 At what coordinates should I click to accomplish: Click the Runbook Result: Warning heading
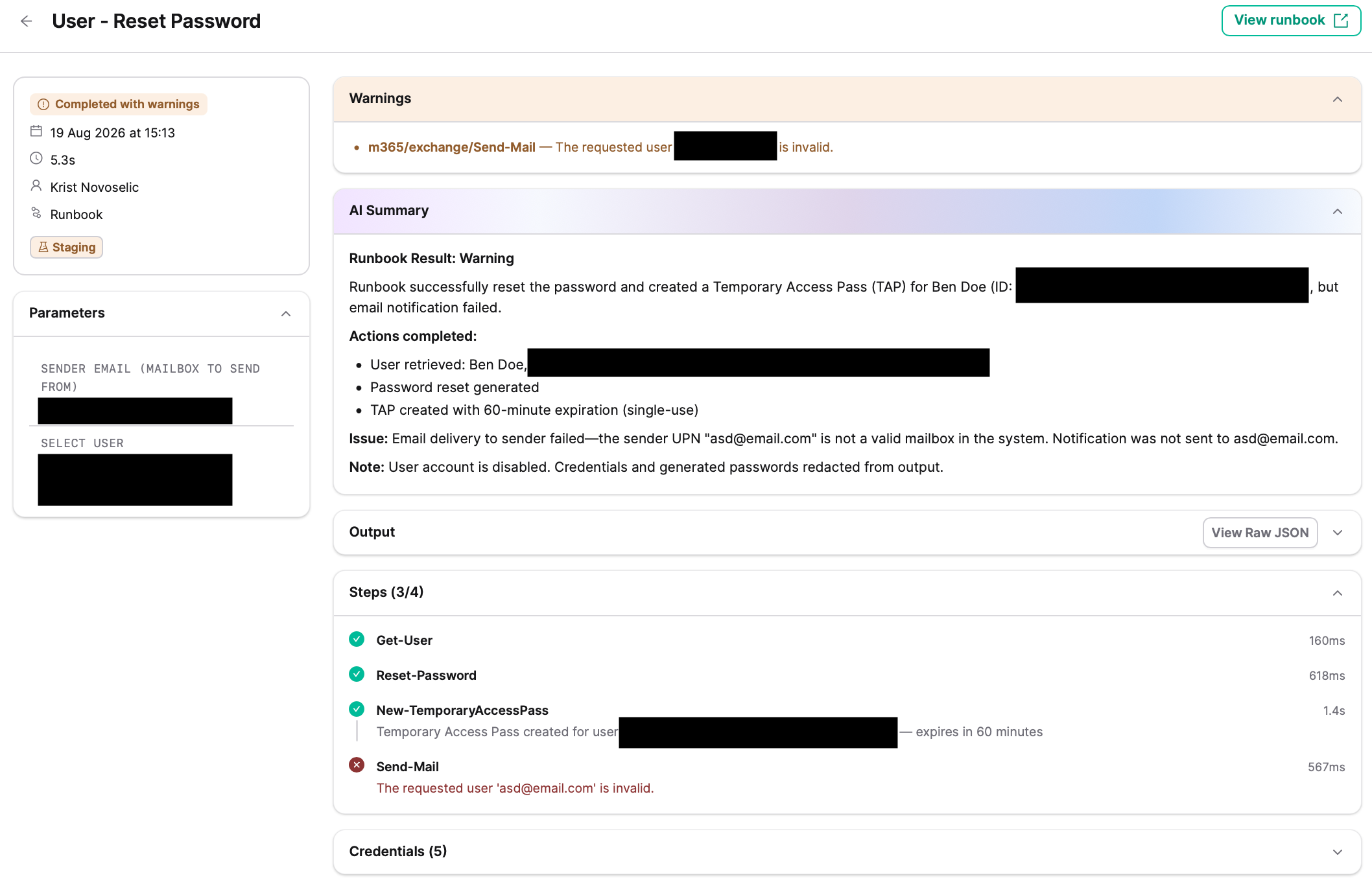click(x=431, y=259)
